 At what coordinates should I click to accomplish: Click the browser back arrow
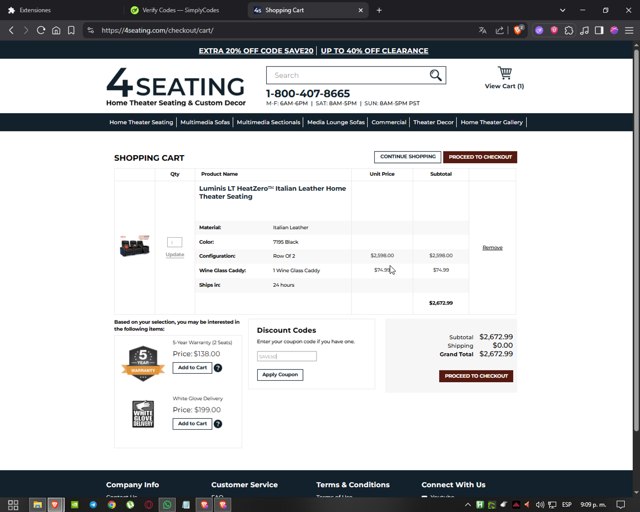click(11, 30)
